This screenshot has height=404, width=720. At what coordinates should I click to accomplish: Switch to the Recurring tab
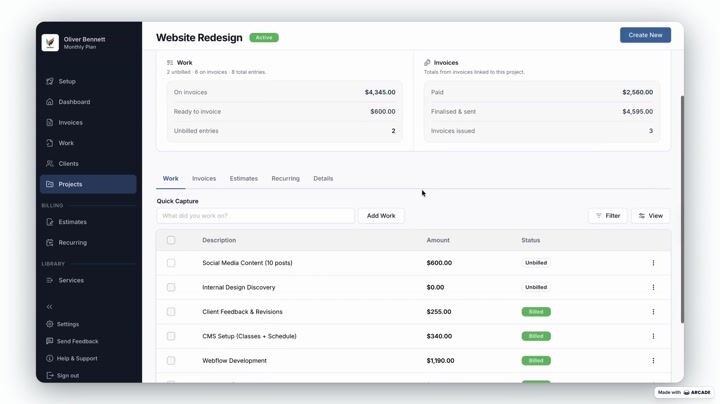click(x=286, y=179)
